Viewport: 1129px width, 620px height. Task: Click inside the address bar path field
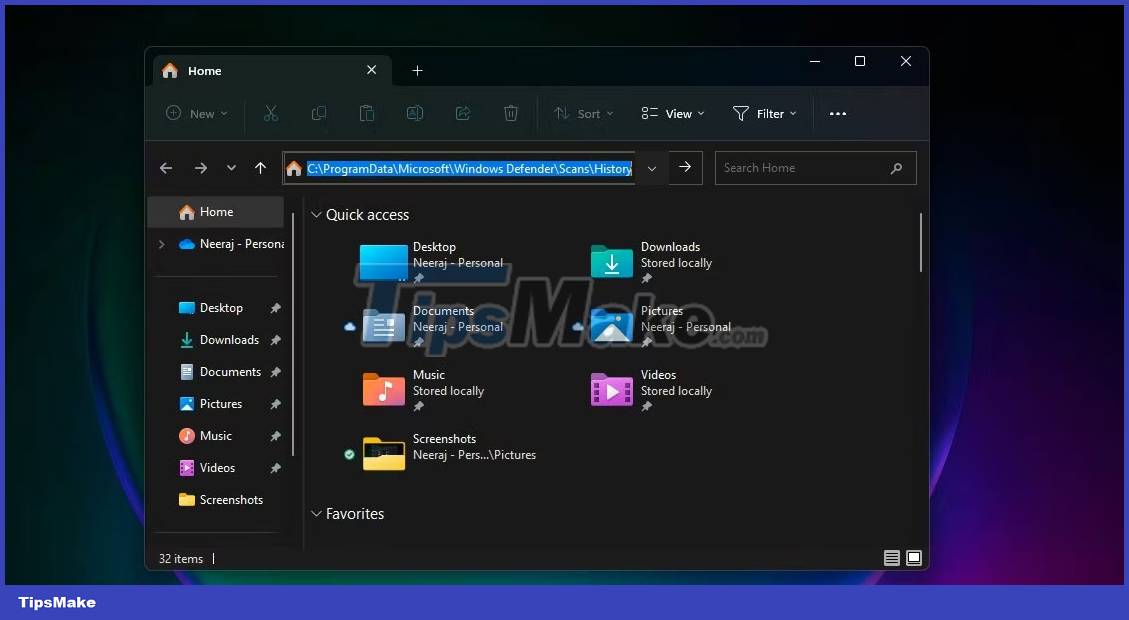click(460, 168)
